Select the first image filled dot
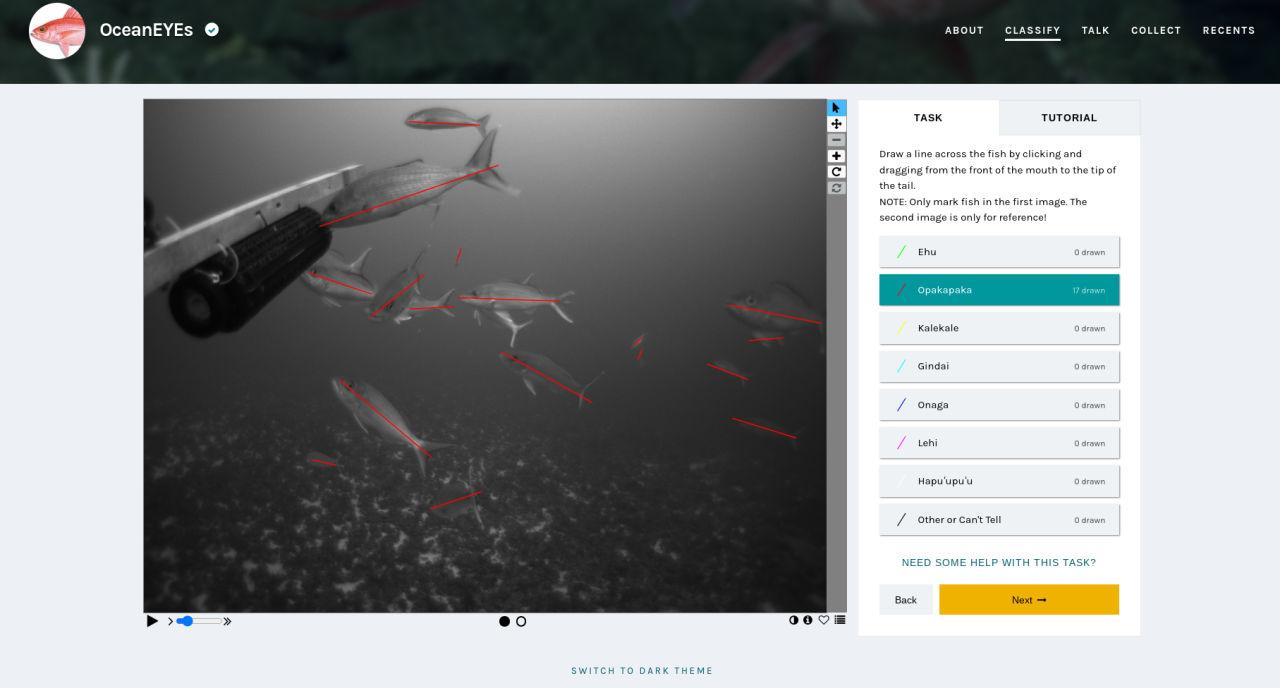The width and height of the screenshot is (1280, 688). pos(504,621)
